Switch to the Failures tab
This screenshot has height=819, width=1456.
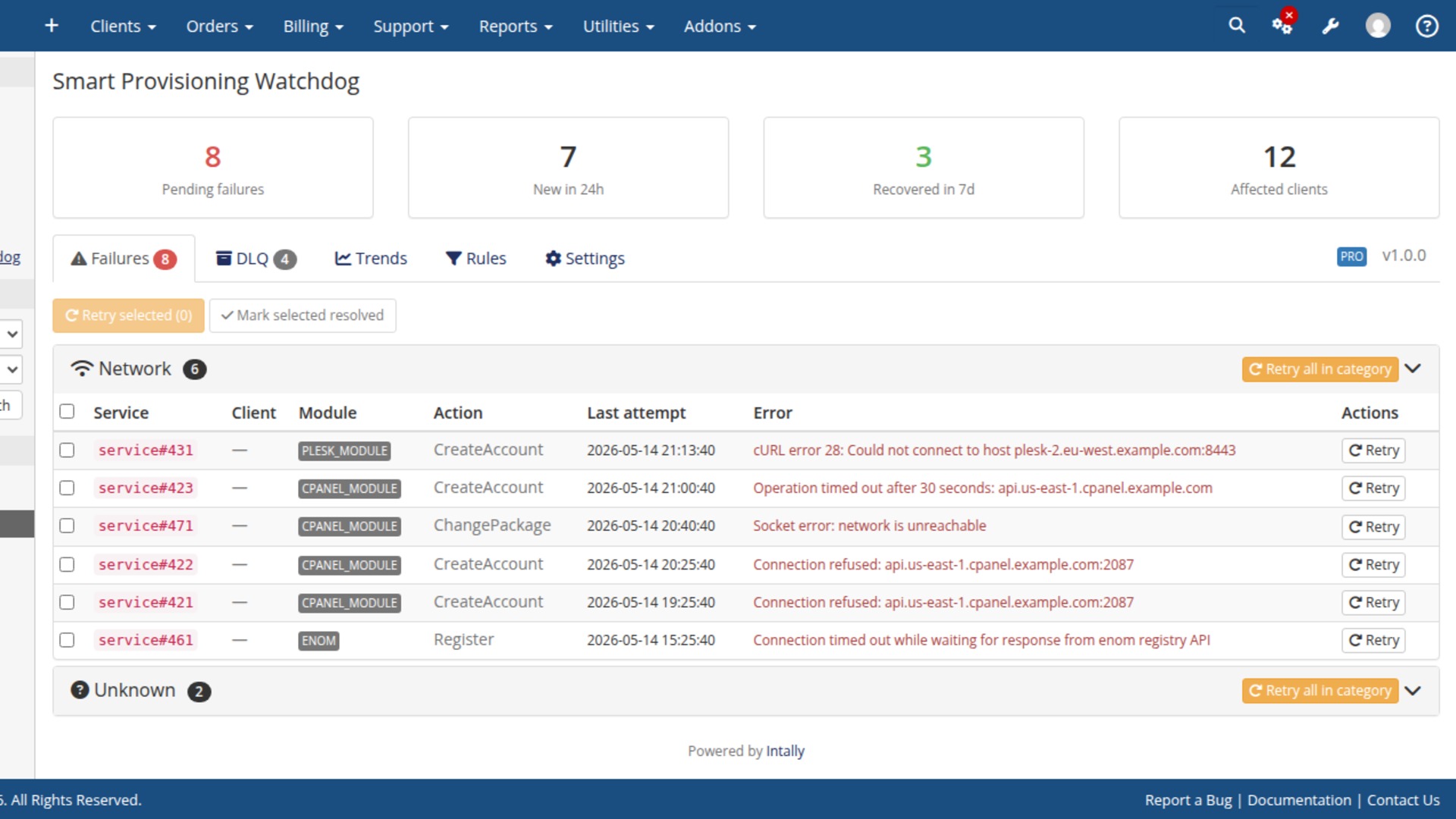pyautogui.click(x=124, y=259)
